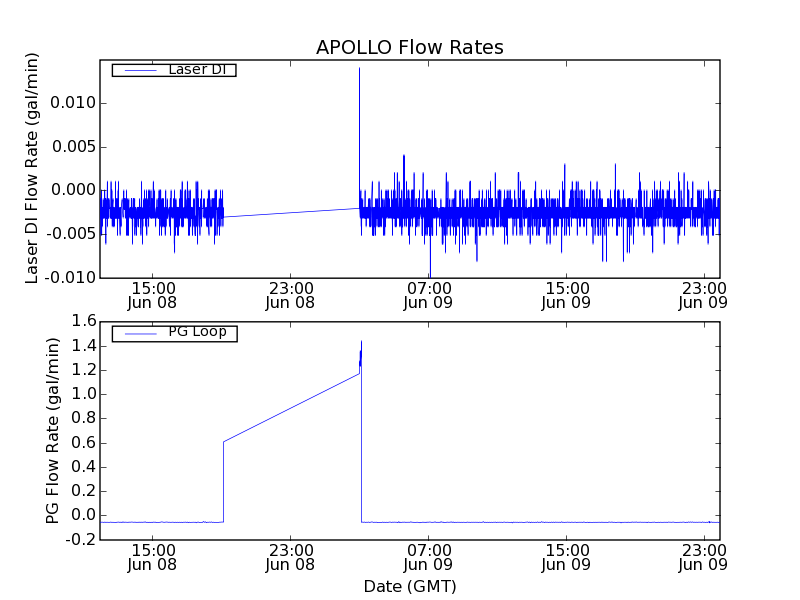This screenshot has height=600, width=800.
Task: Click the -0.005 tick on Laser DI axis
Action: 70,234
